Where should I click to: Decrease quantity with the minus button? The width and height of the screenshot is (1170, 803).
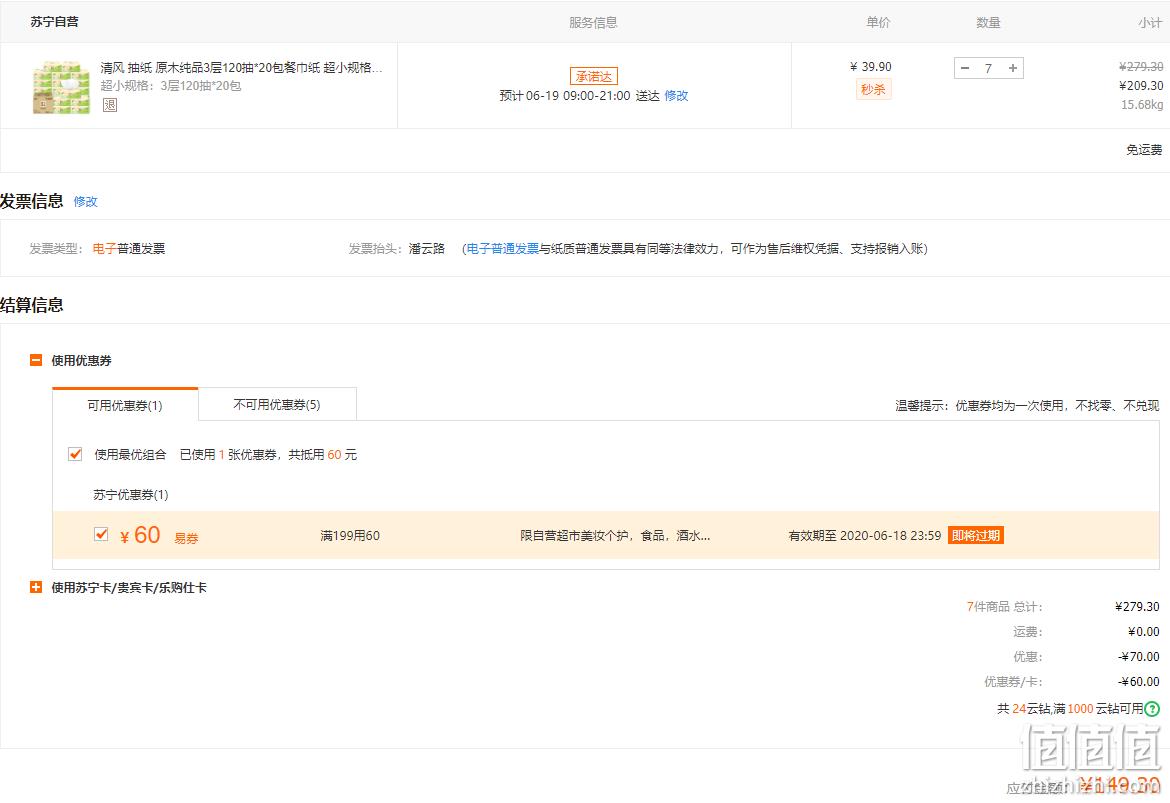(x=965, y=68)
